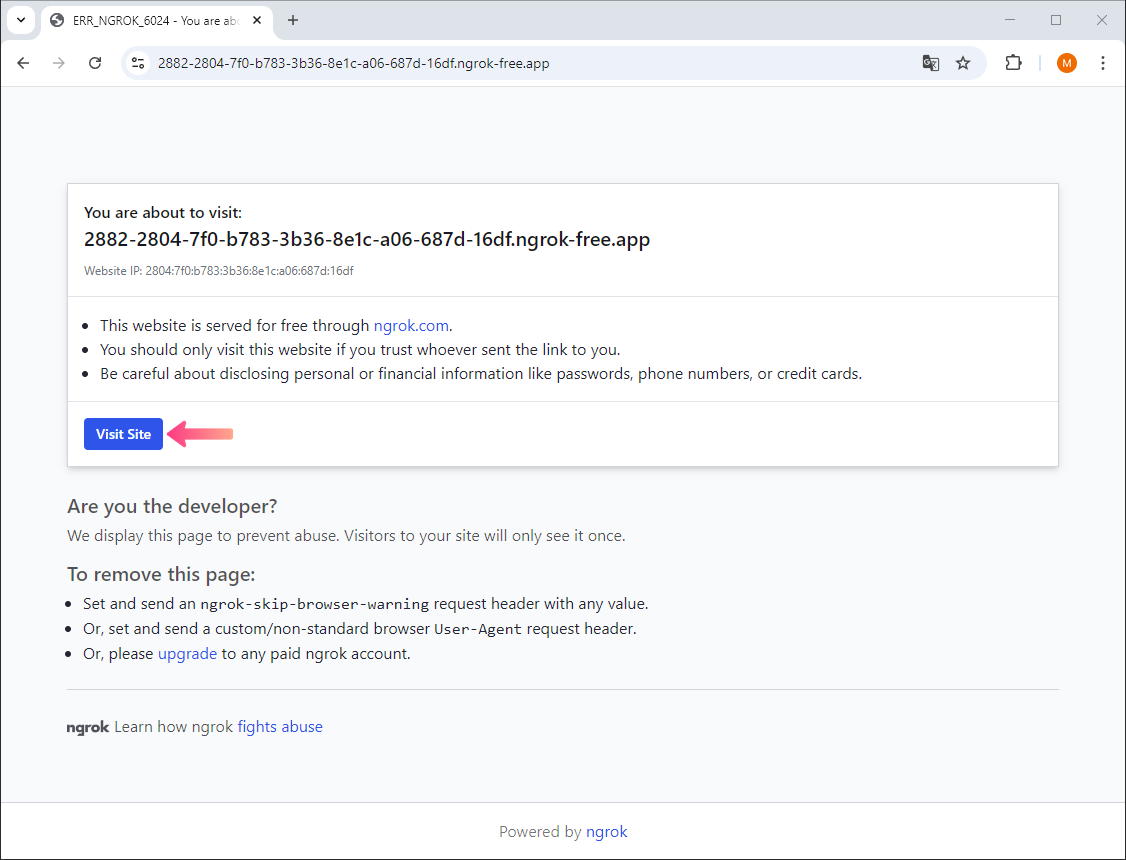Image resolution: width=1126 pixels, height=860 pixels.
Task: Open the fights abuse link
Action: click(280, 726)
